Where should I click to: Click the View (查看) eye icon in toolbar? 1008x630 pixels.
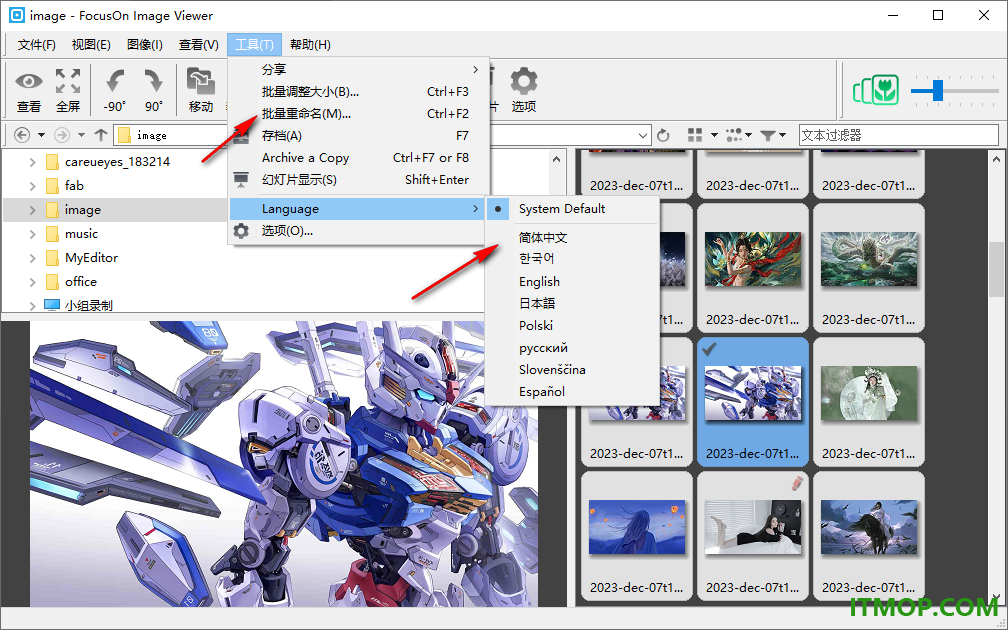[29, 82]
